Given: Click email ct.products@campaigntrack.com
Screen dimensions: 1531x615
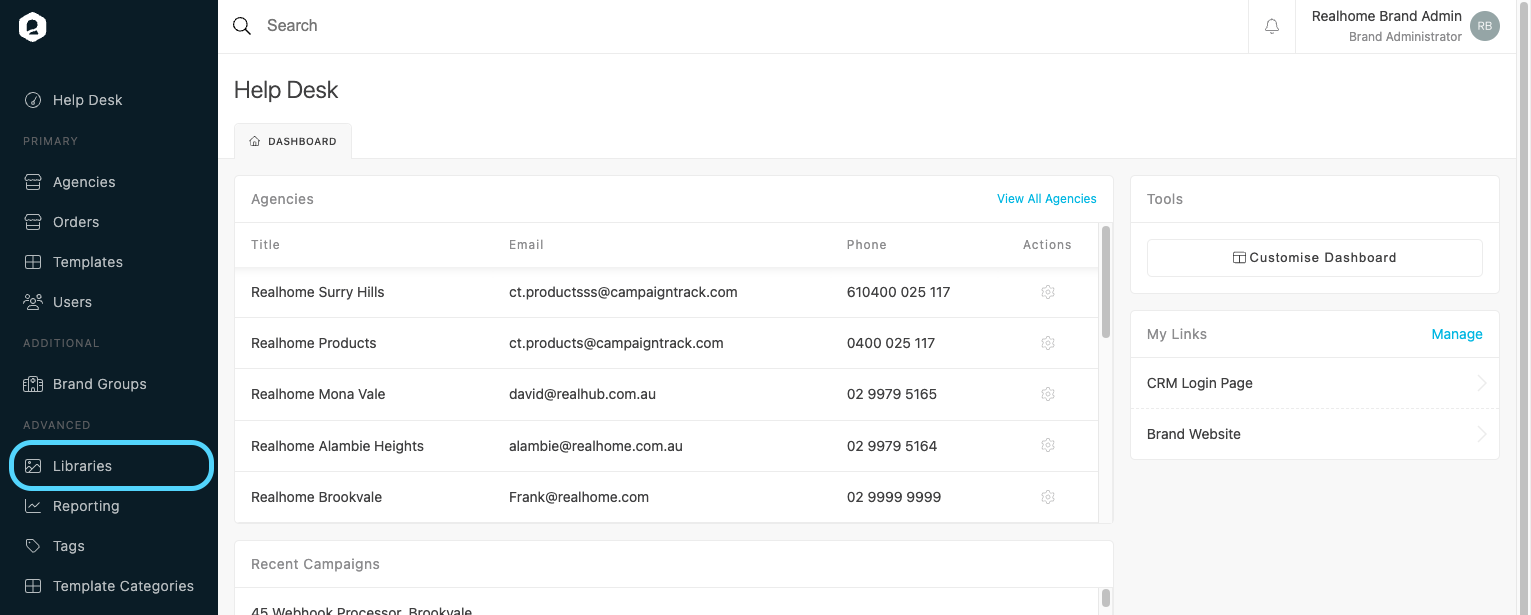Looking at the screenshot, I should [x=616, y=343].
